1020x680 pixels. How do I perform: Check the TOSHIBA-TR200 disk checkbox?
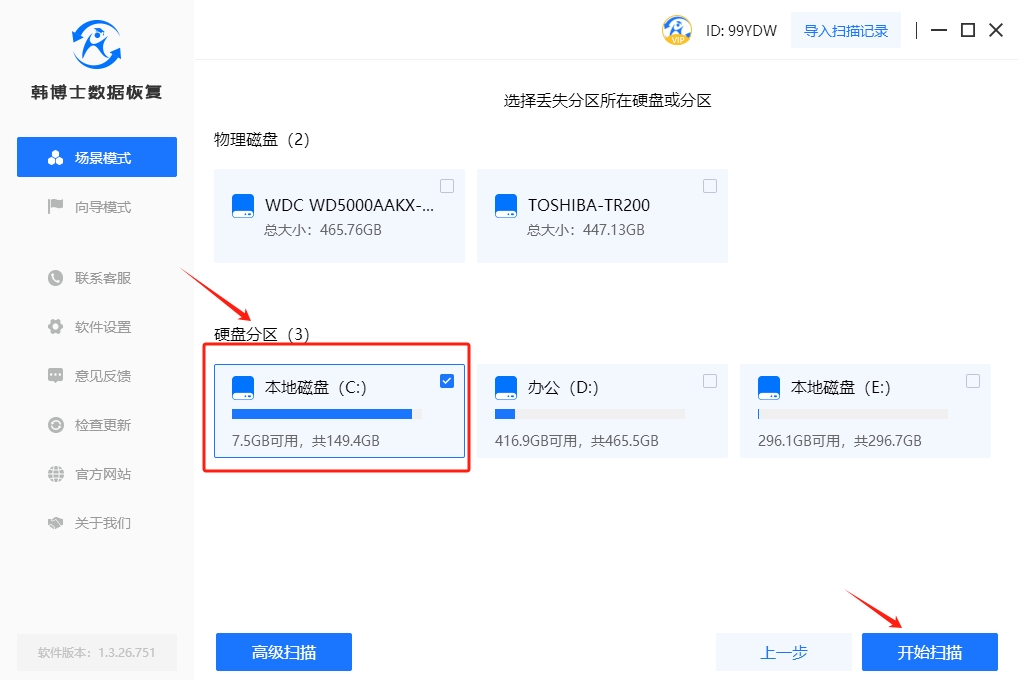710,186
